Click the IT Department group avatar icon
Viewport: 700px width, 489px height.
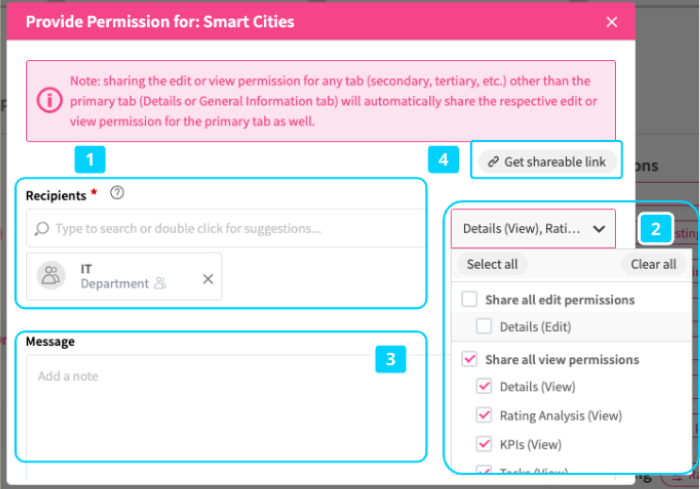click(51, 276)
